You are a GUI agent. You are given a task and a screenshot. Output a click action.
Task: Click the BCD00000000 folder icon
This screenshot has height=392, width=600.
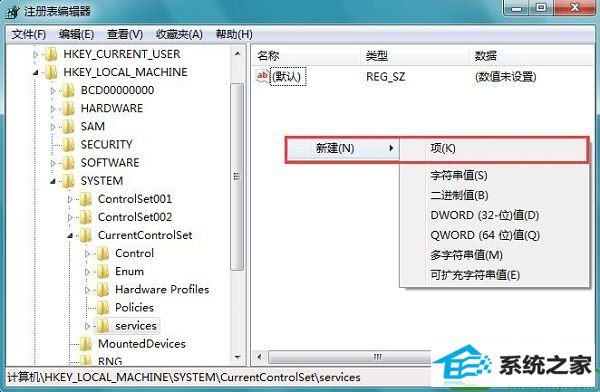[68, 90]
